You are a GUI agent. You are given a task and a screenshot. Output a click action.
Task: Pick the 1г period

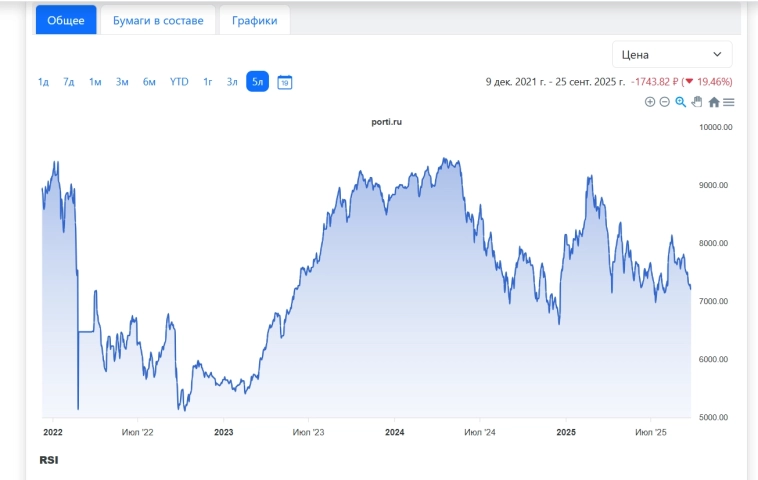click(208, 82)
